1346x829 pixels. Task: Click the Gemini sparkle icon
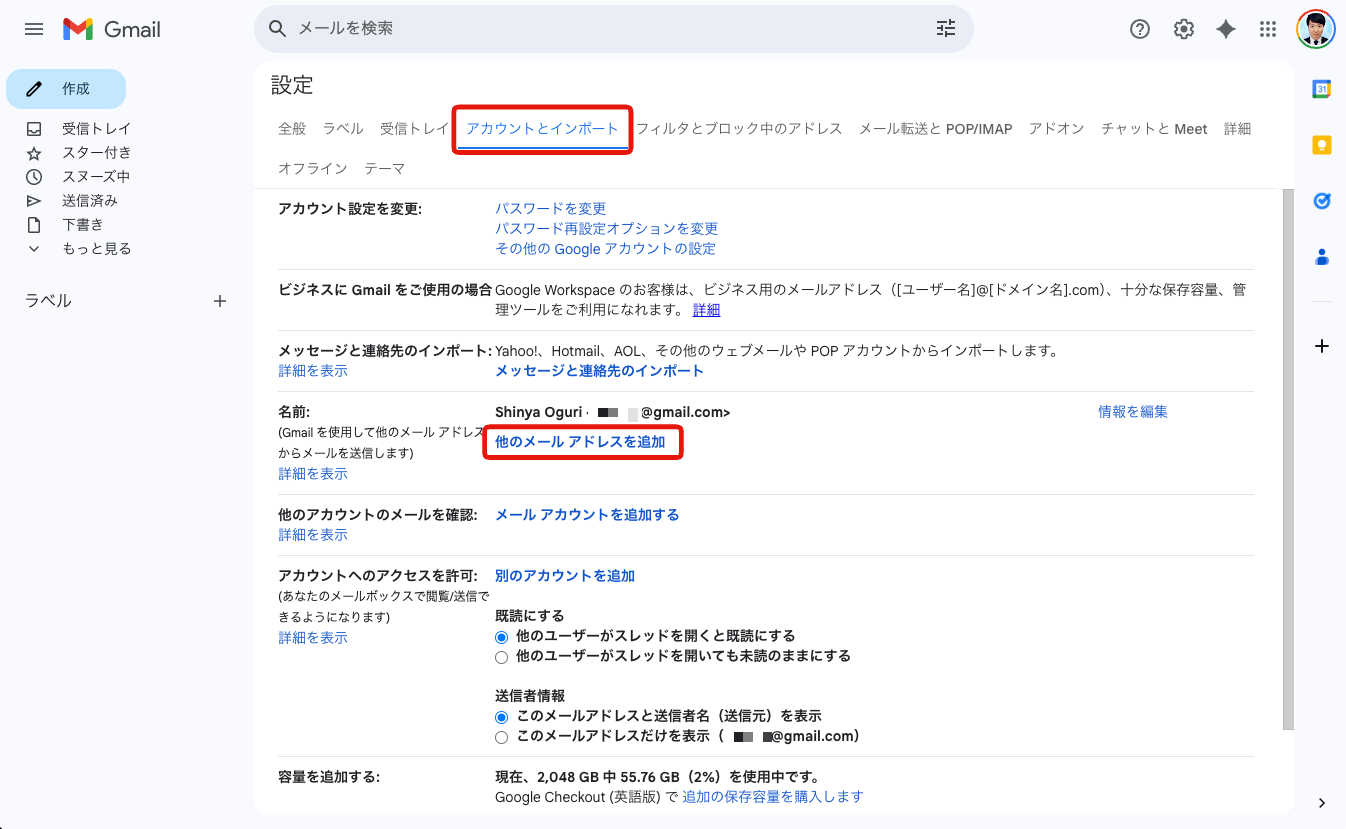(x=1226, y=29)
